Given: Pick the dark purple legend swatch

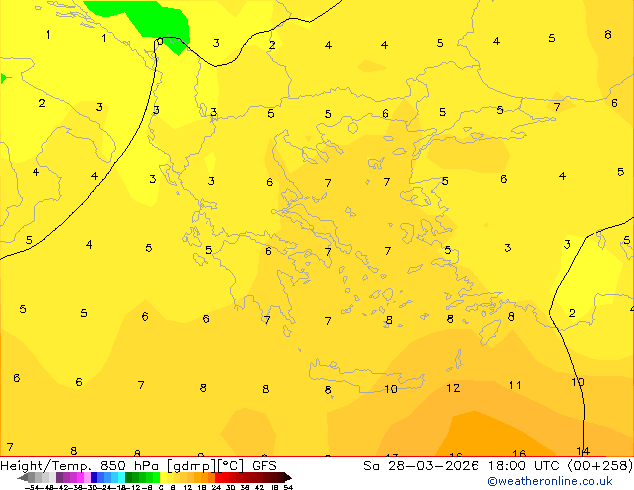Looking at the screenshot, I should coord(59,477).
